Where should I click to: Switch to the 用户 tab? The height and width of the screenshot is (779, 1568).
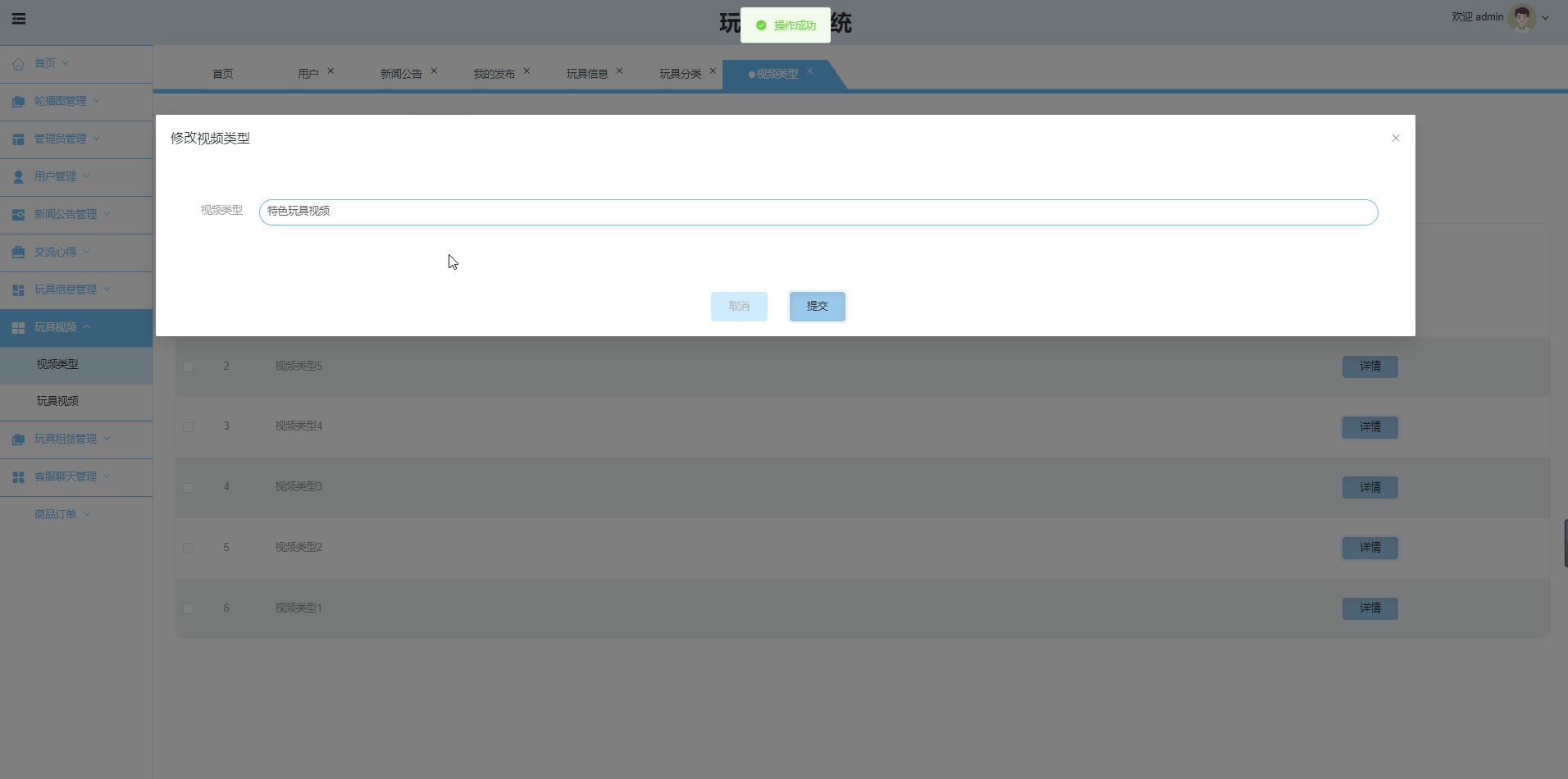[308, 74]
